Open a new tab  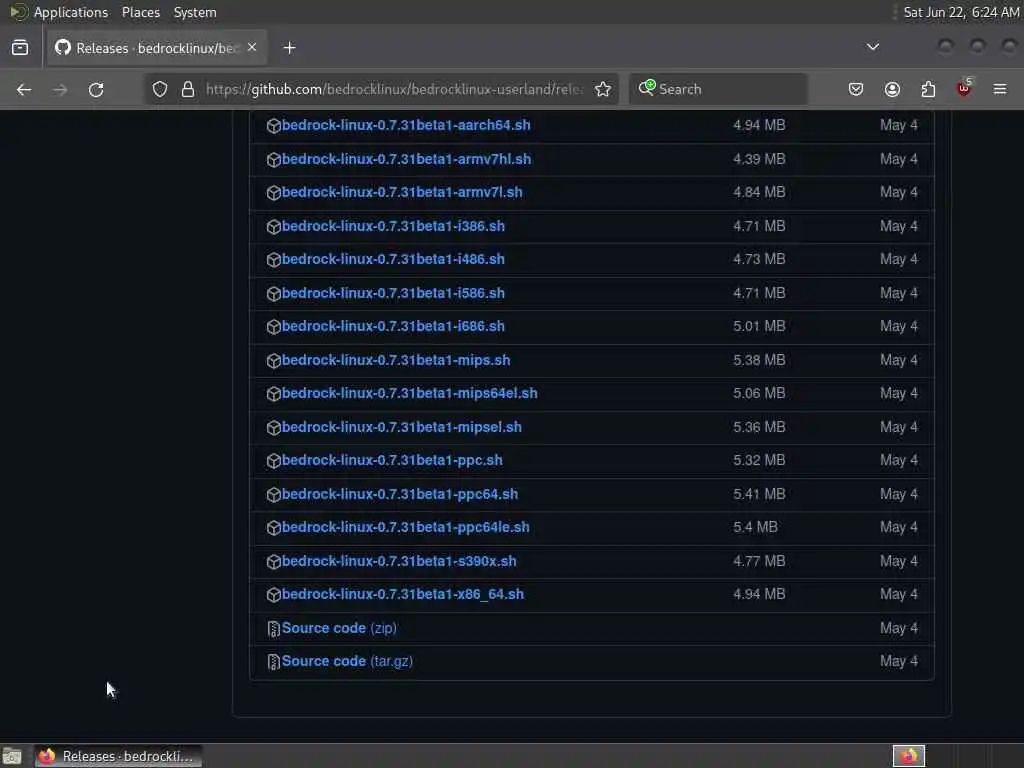pos(289,48)
